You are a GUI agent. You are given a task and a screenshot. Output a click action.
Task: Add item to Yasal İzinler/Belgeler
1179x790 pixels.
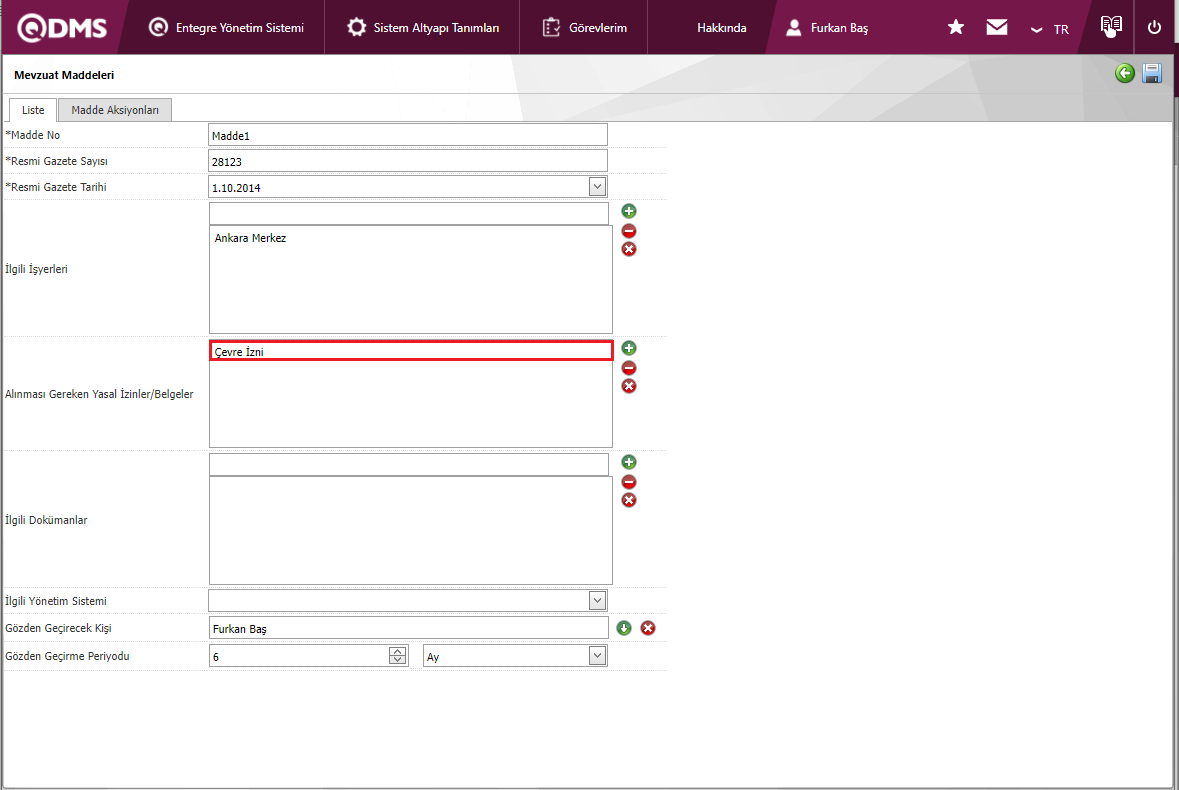point(629,348)
